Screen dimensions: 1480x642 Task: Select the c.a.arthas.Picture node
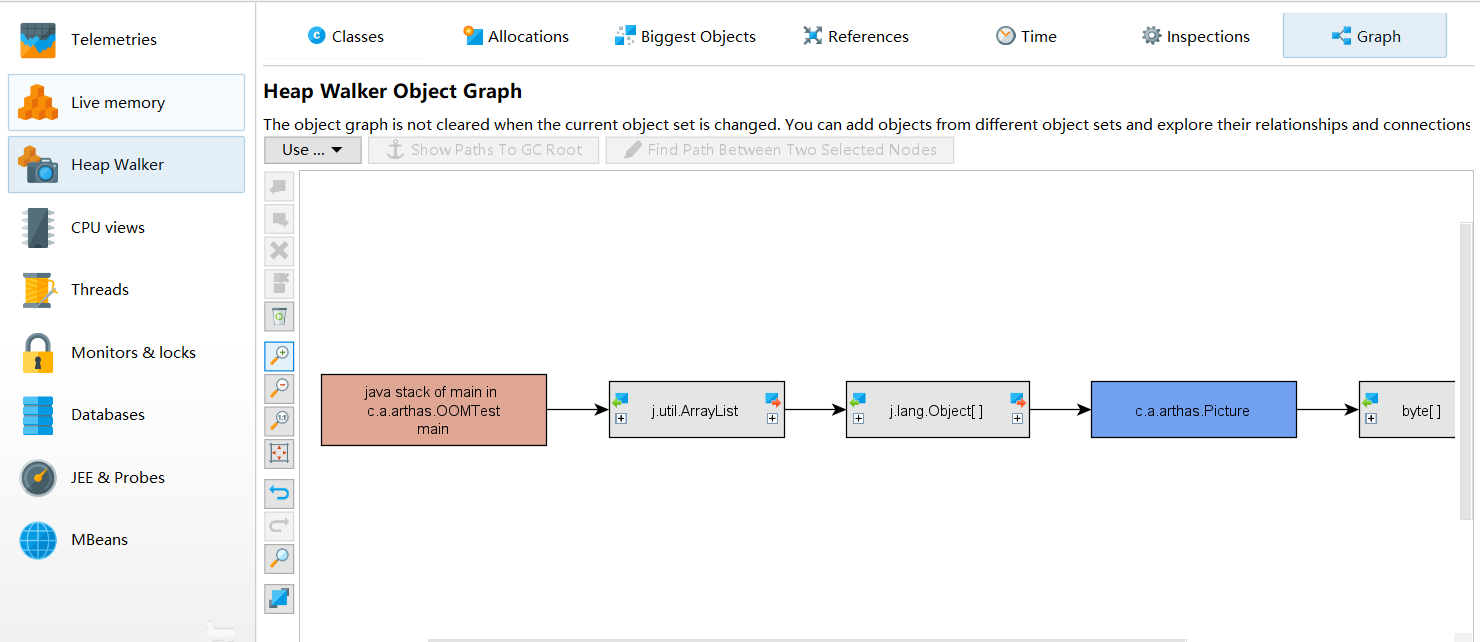(1193, 410)
